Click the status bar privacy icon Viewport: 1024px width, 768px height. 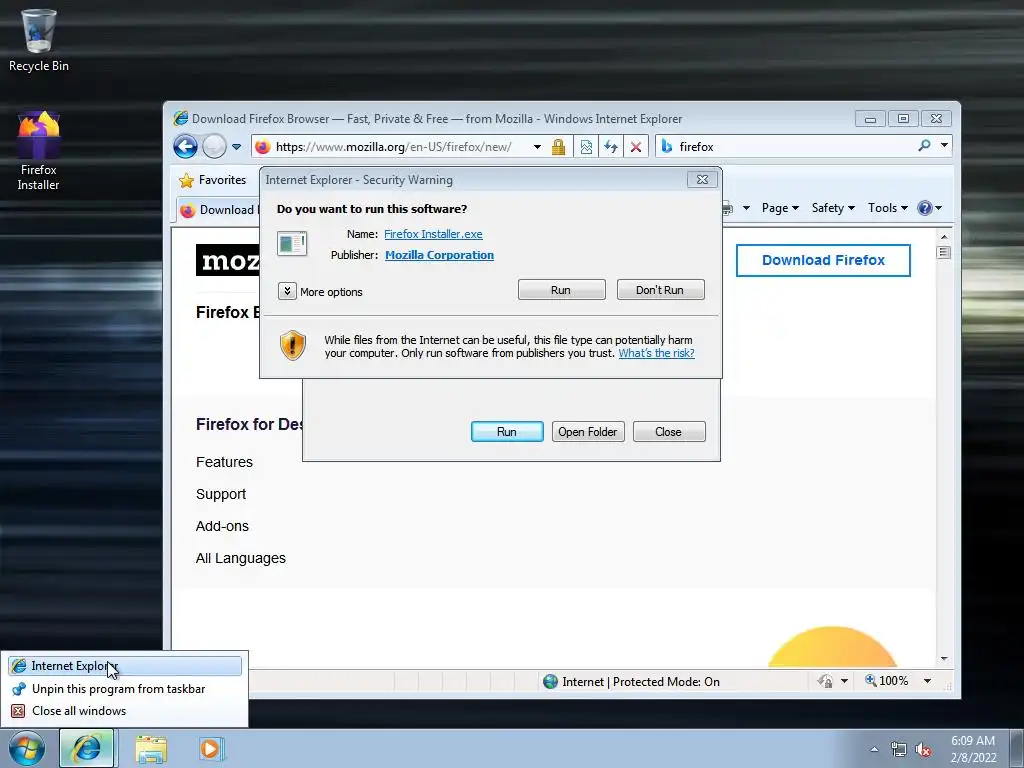click(x=825, y=681)
